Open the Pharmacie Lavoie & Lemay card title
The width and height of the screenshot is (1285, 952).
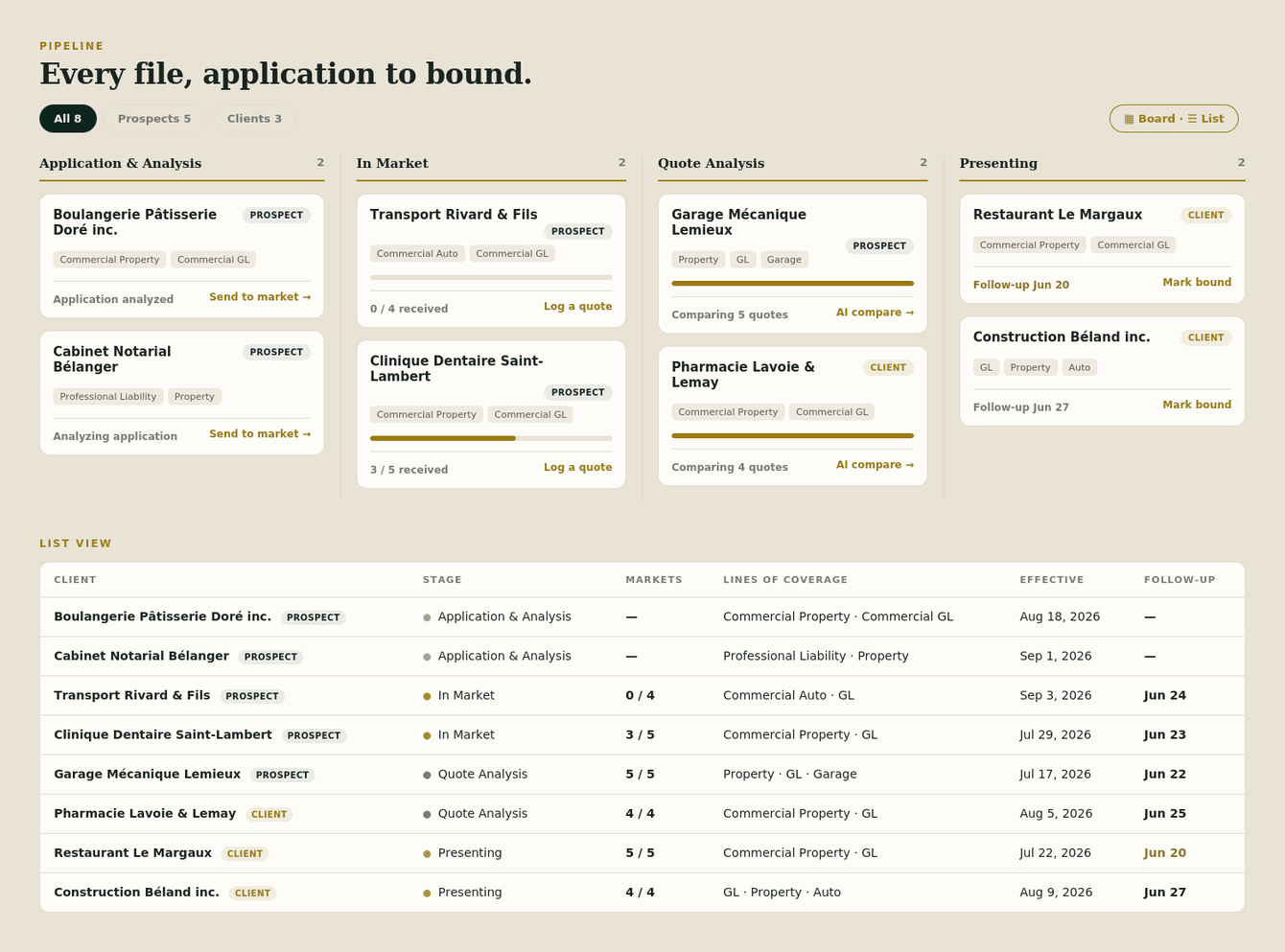pos(743,375)
